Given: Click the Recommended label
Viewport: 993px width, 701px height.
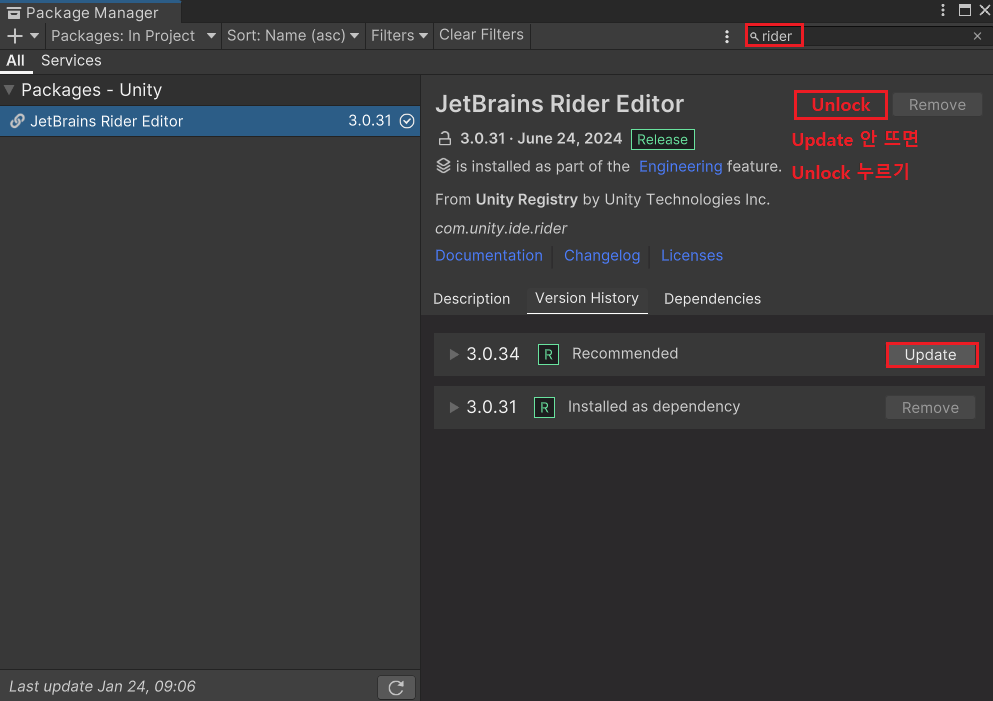Looking at the screenshot, I should (625, 353).
